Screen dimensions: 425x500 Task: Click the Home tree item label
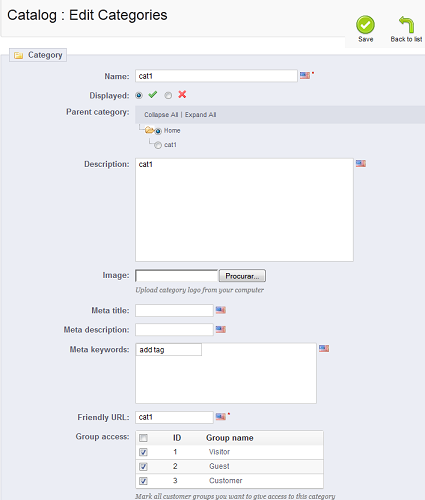172,131
